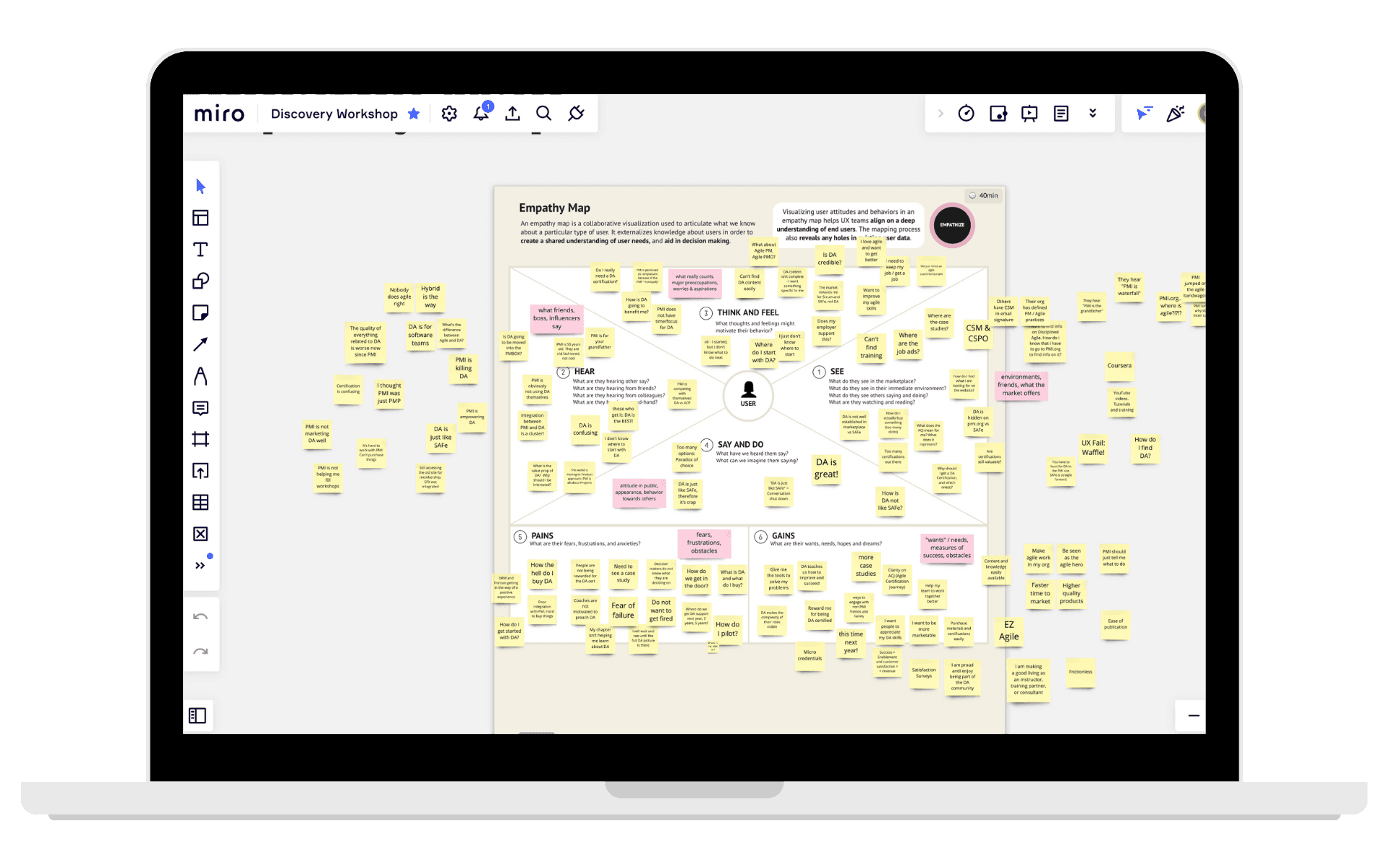Click the PAINS section heading
Viewport: 1389px width, 868px height.
(542, 536)
